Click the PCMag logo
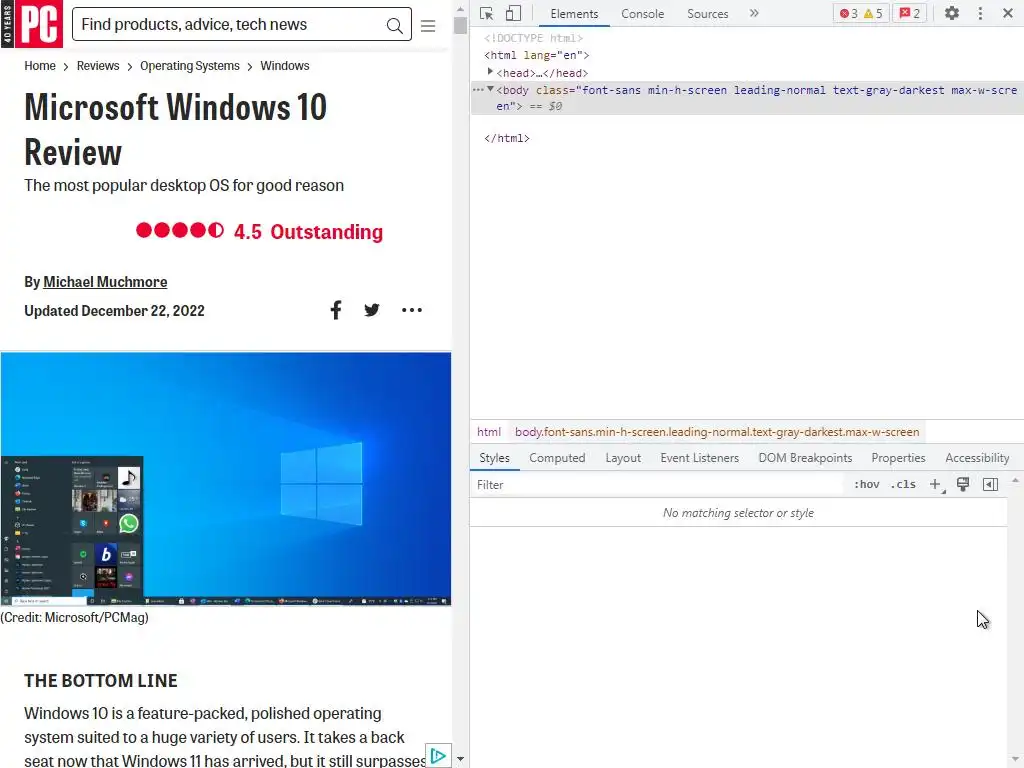 [32, 24]
